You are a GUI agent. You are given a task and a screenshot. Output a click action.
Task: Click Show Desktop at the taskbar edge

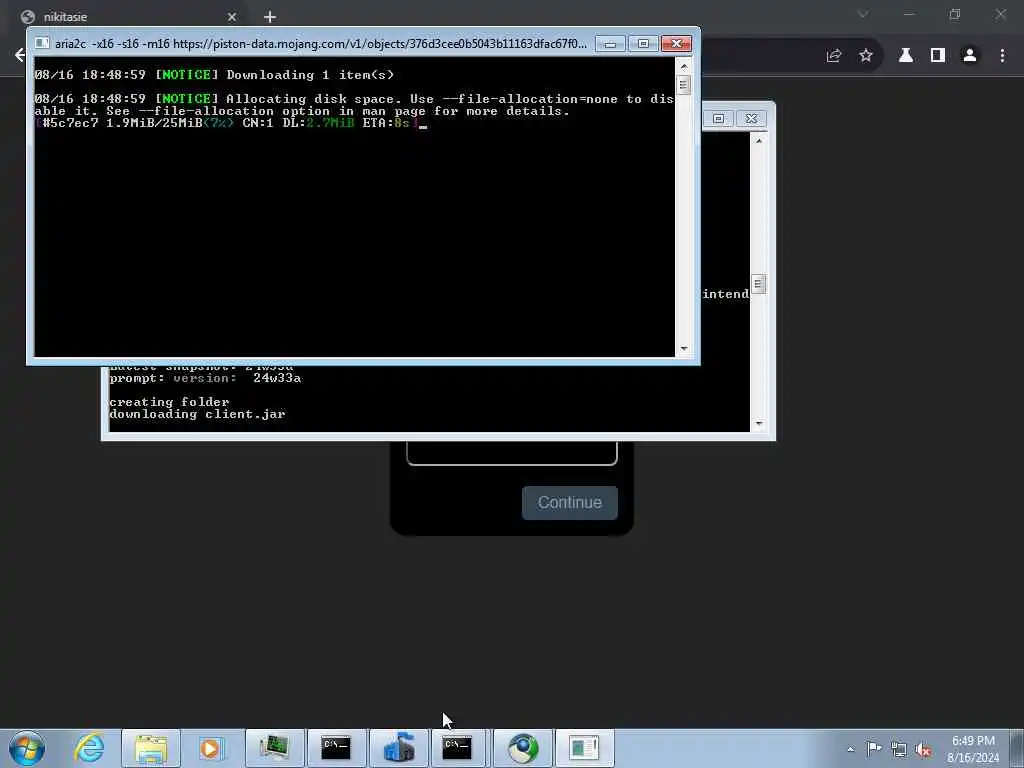(x=1017, y=748)
